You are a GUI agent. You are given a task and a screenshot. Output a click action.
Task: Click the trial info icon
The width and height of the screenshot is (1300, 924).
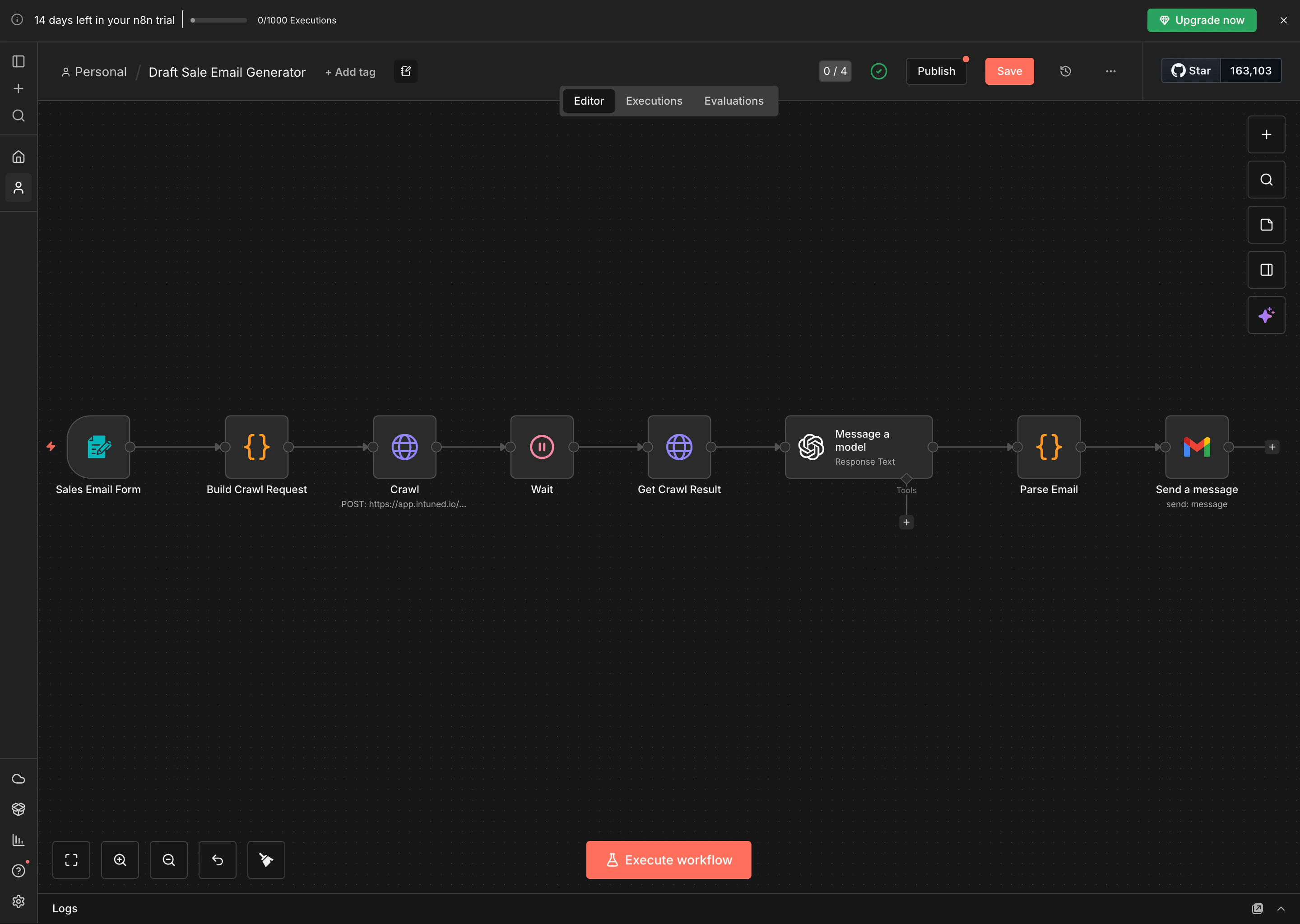18,19
